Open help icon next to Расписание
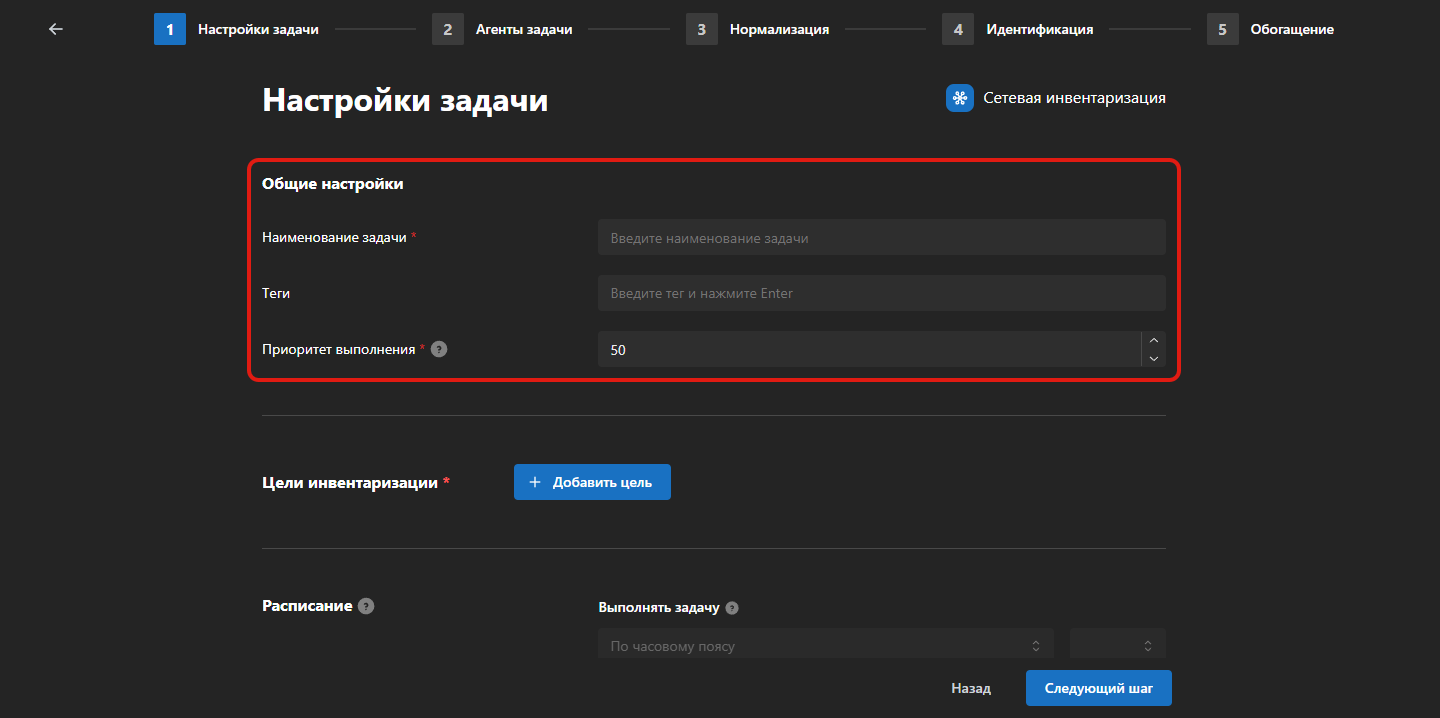The width and height of the screenshot is (1440, 718). pos(366,606)
